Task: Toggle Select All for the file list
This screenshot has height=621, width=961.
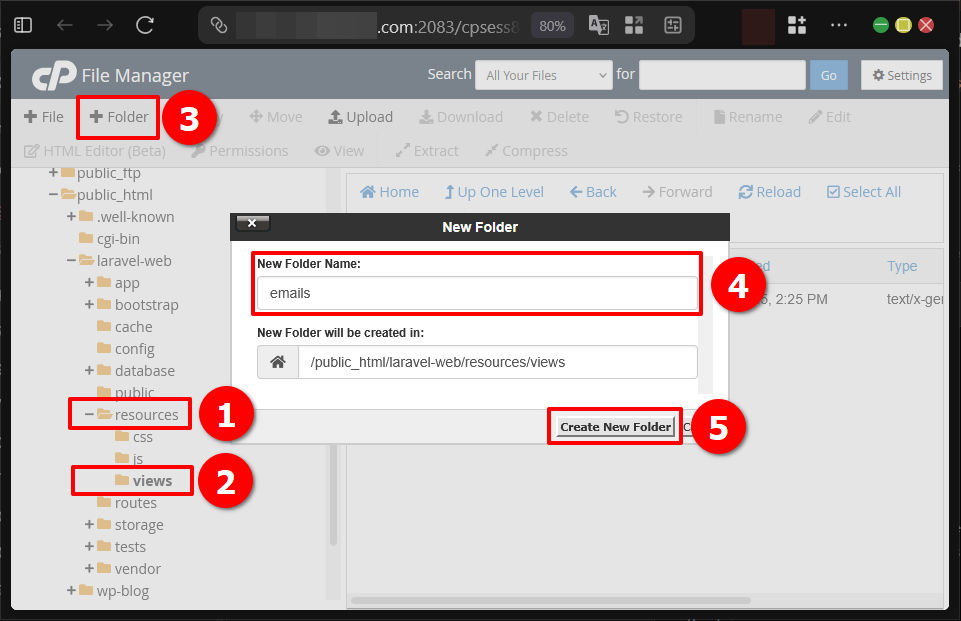Action: click(x=863, y=191)
